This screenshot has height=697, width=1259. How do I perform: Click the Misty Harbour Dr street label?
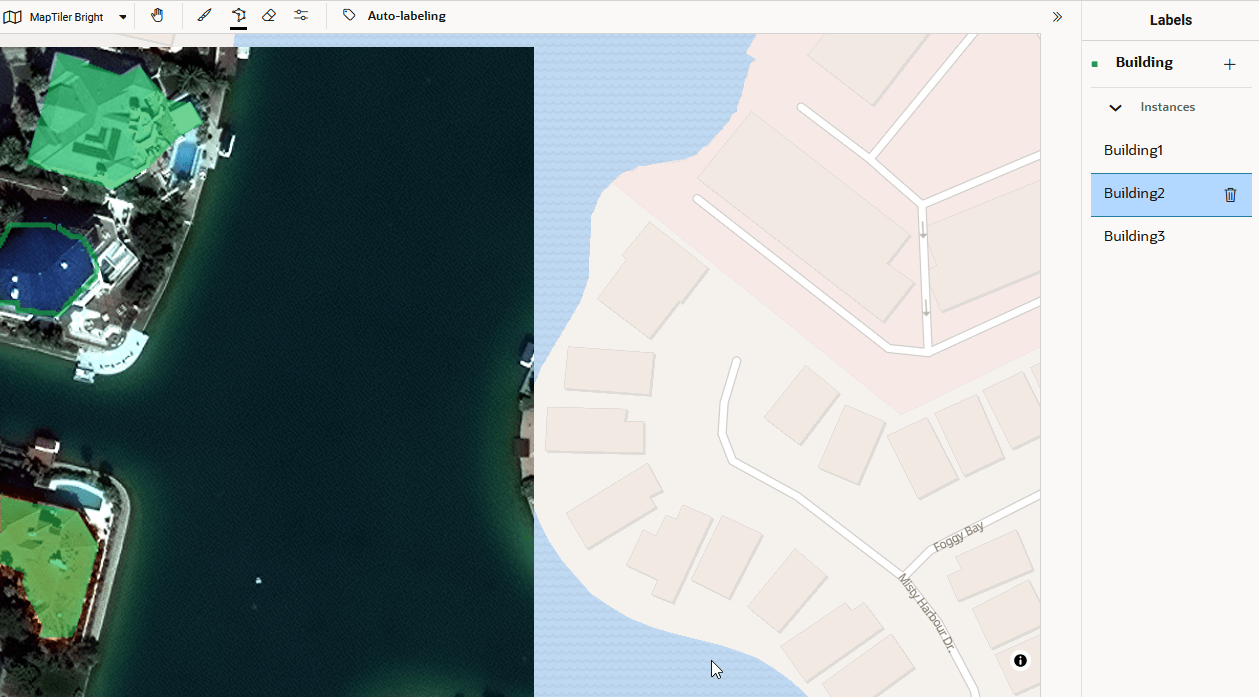[x=927, y=612]
